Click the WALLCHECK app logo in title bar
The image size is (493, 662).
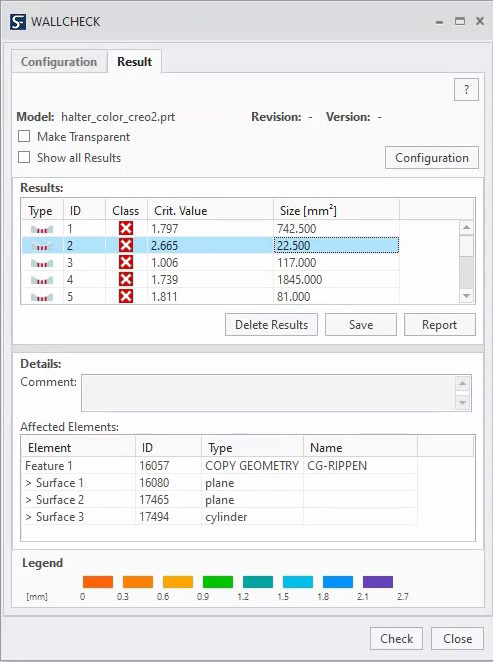[x=18, y=22]
